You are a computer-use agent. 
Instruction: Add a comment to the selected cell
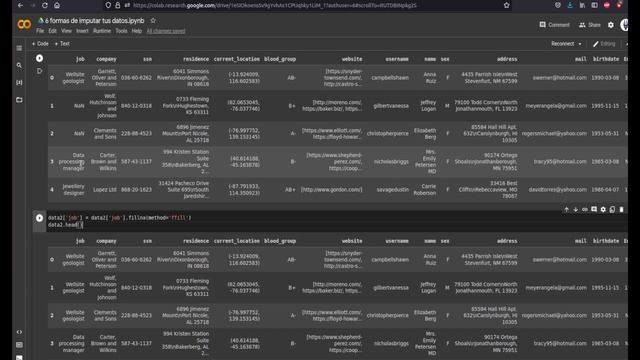(x=594, y=209)
